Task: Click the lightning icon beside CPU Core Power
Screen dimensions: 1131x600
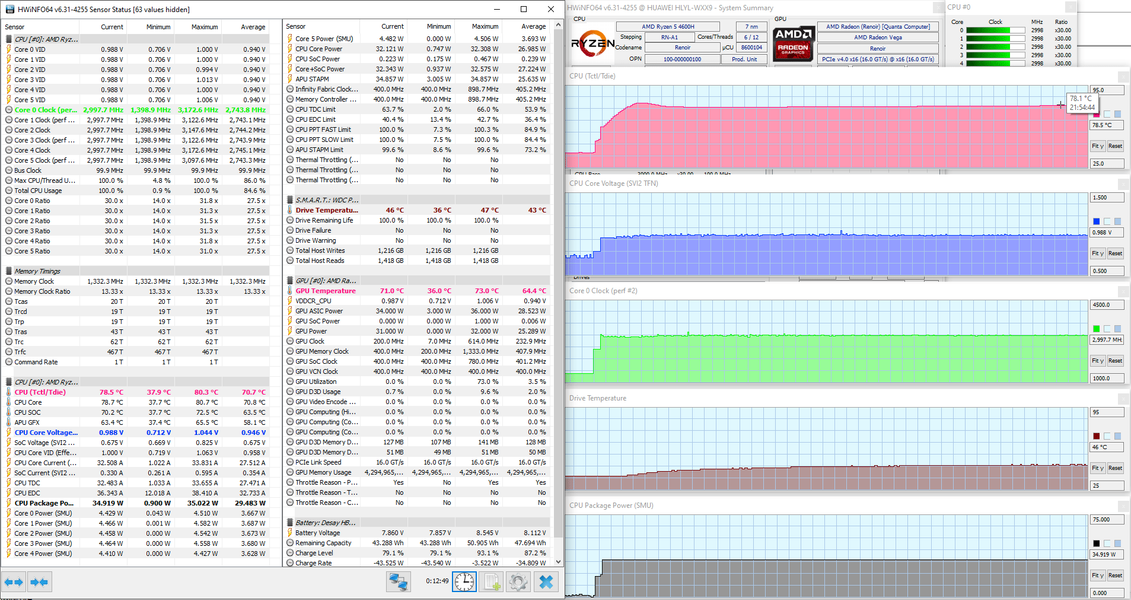Action: click(x=290, y=49)
